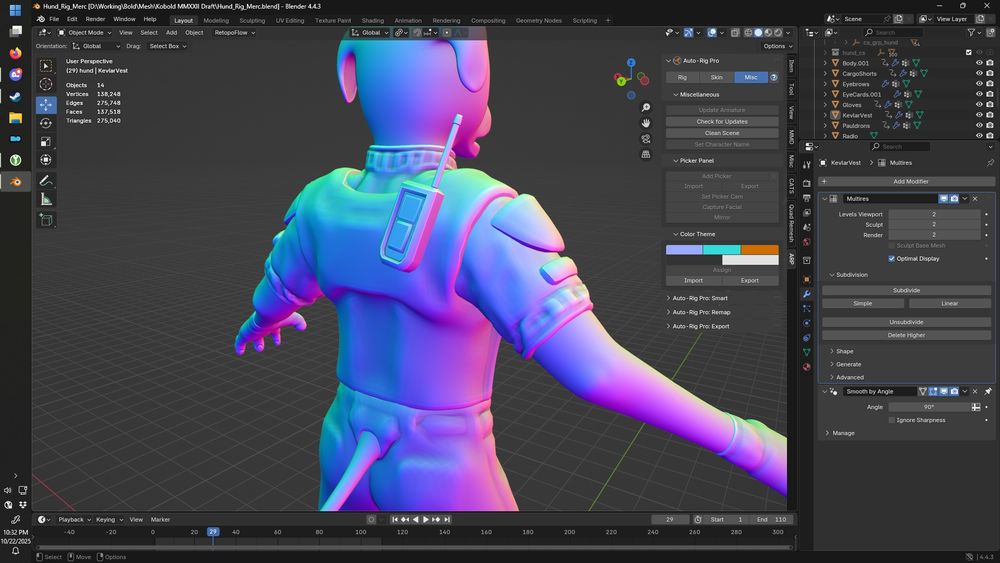Select the Rotate tool in the toolbar
This screenshot has width=1000, height=563.
pos(46,123)
